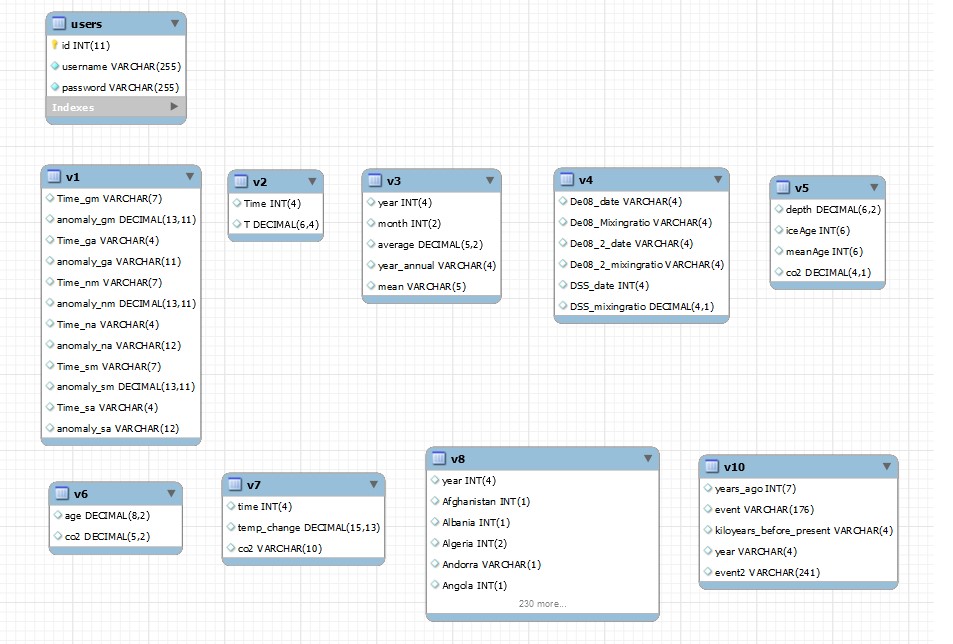
Task: Select the users table title
Action: pos(86,24)
